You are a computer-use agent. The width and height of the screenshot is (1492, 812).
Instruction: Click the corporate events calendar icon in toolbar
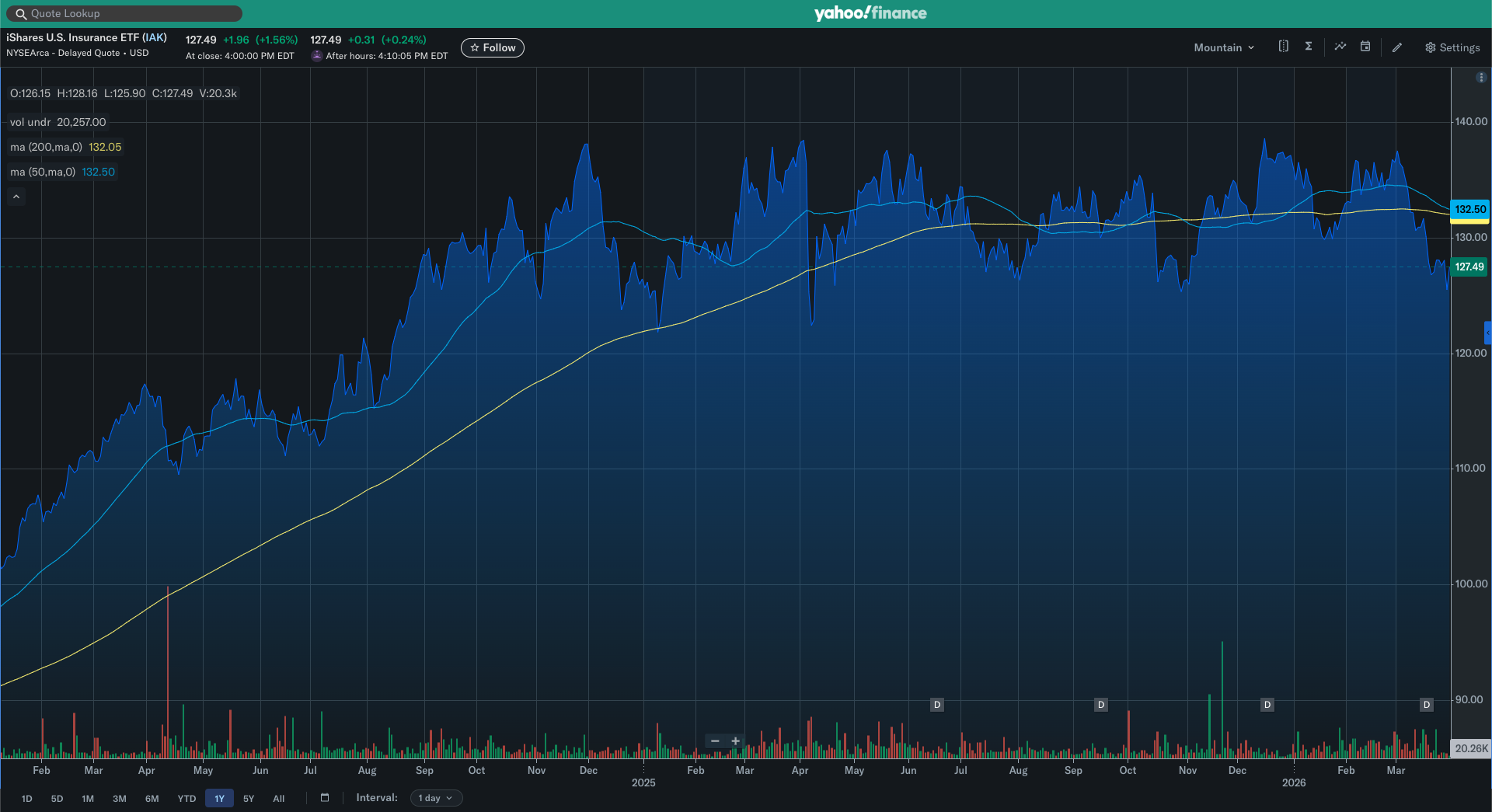(x=1365, y=47)
